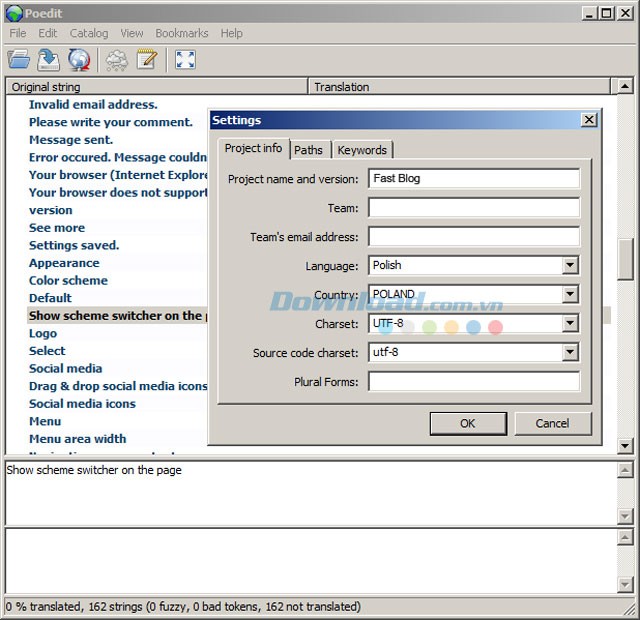
Task: Click the Update catalog globe icon
Action: coord(79,60)
